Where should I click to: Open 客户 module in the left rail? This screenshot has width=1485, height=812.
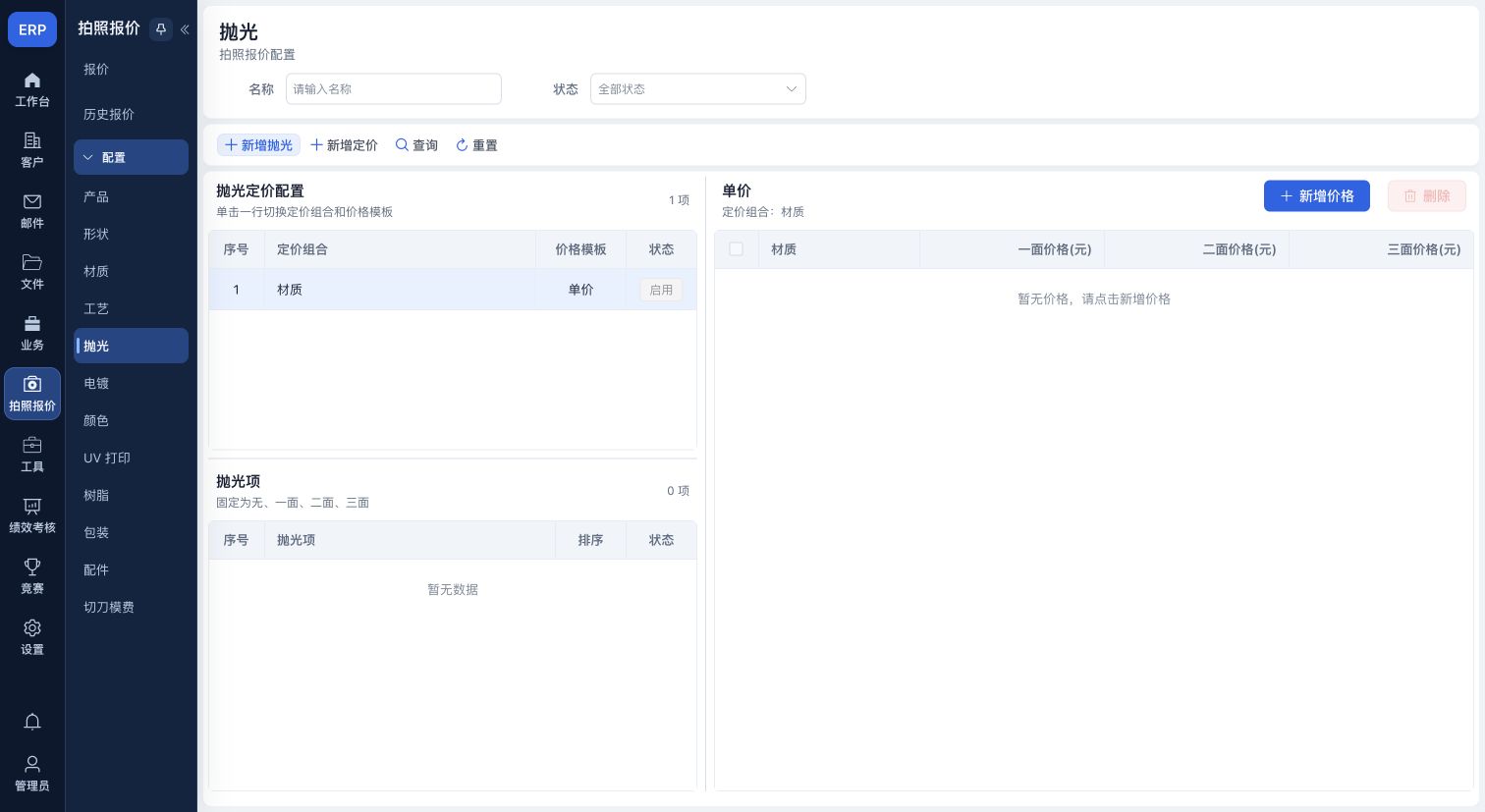32,150
